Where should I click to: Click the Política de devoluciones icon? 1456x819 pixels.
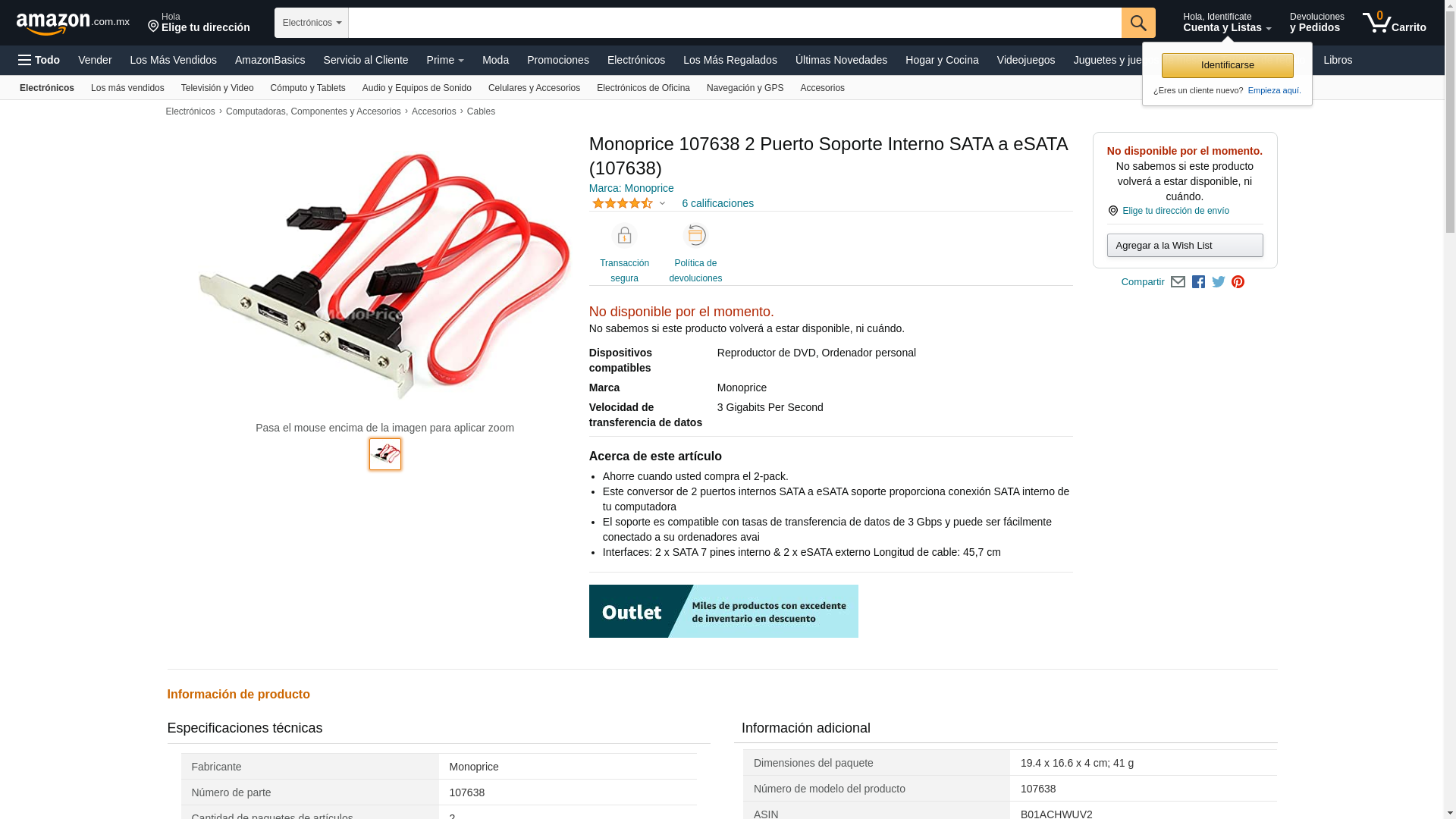pyautogui.click(x=695, y=236)
